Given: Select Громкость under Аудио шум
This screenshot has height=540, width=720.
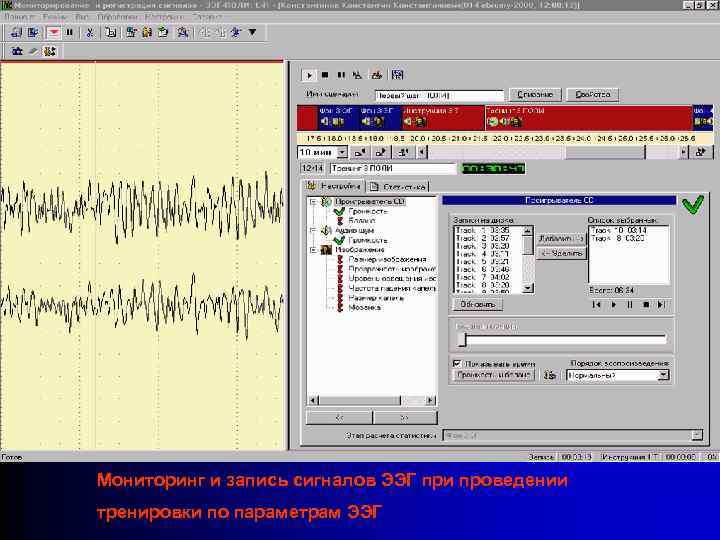Looking at the screenshot, I should coord(368,240).
